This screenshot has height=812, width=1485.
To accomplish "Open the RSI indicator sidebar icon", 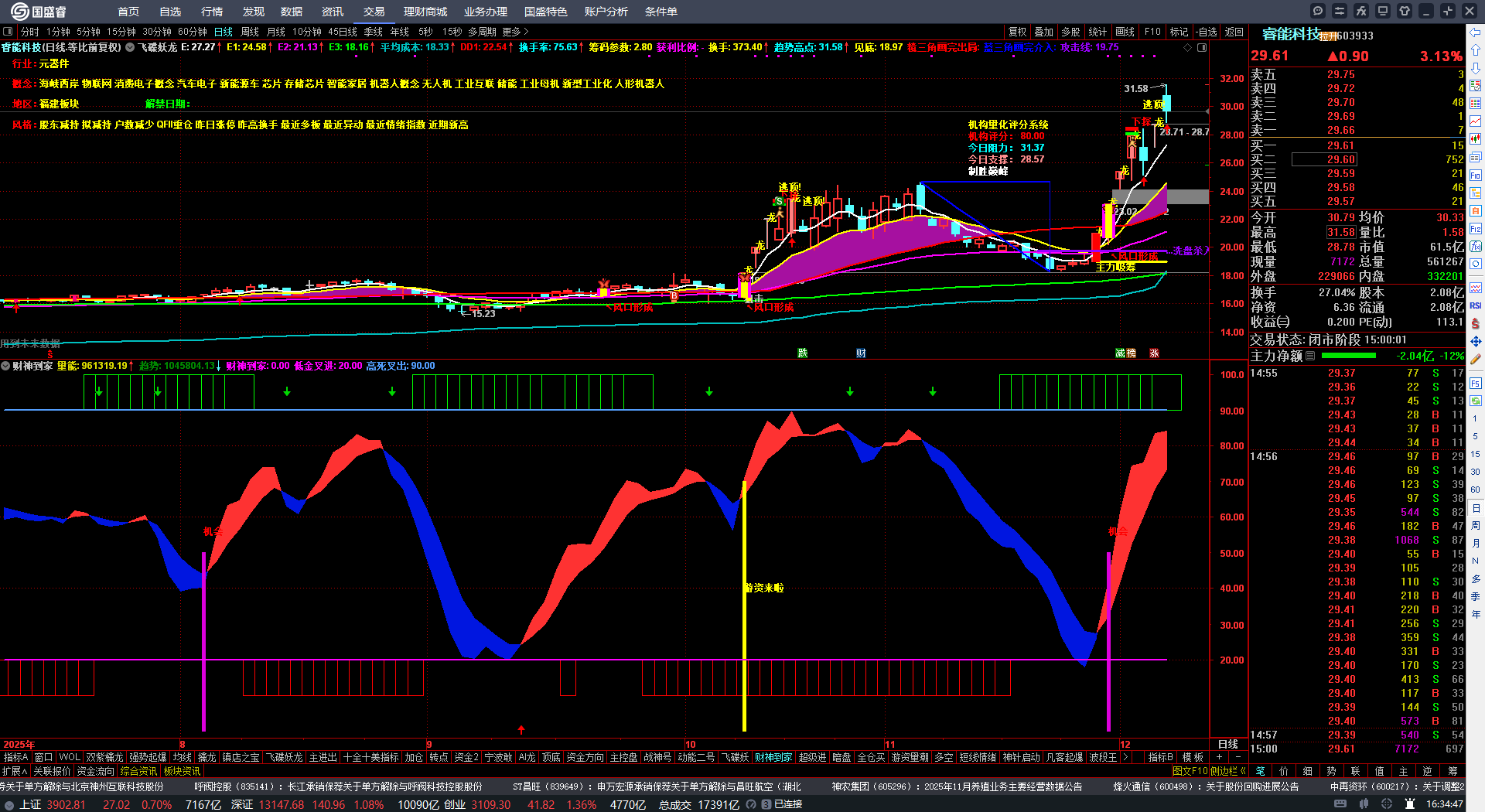I will point(1476,305).
